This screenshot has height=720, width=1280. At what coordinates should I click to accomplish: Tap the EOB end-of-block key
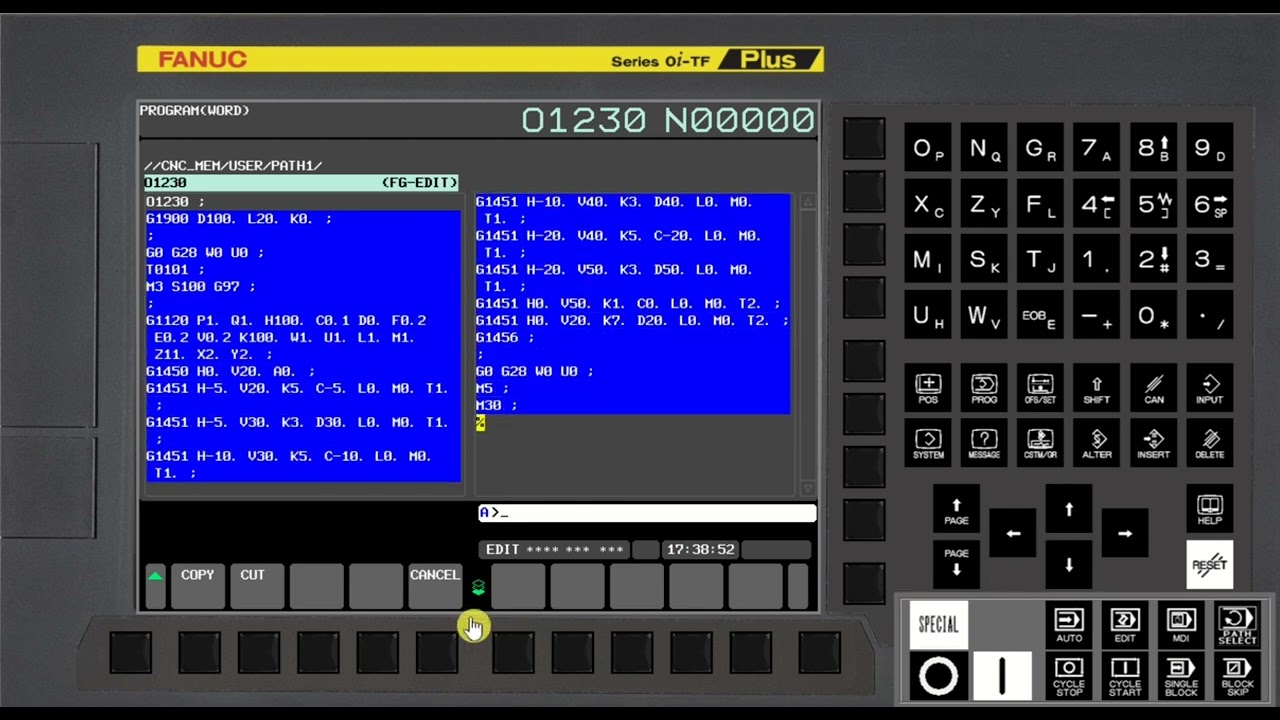point(1040,316)
